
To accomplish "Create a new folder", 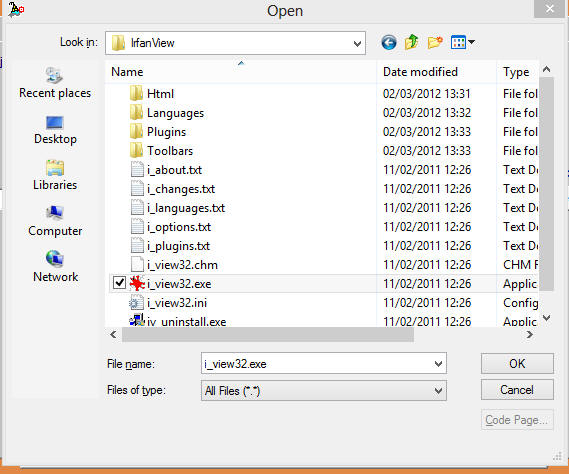I will tap(435, 42).
